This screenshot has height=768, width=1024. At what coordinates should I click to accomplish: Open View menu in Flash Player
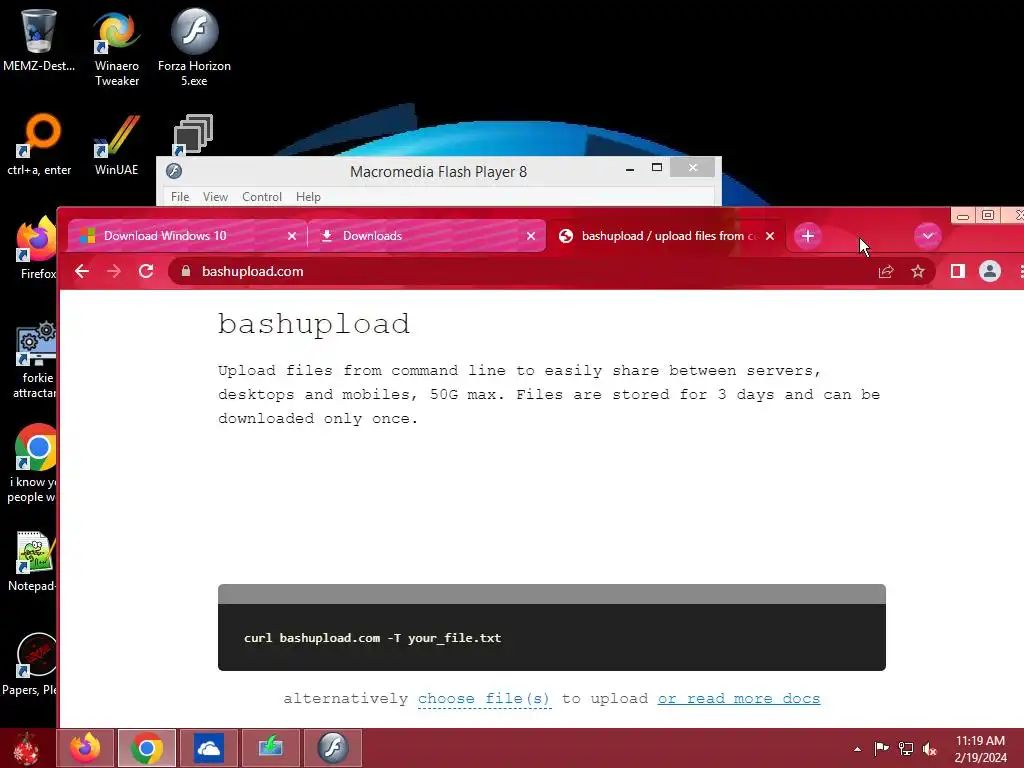tap(215, 197)
